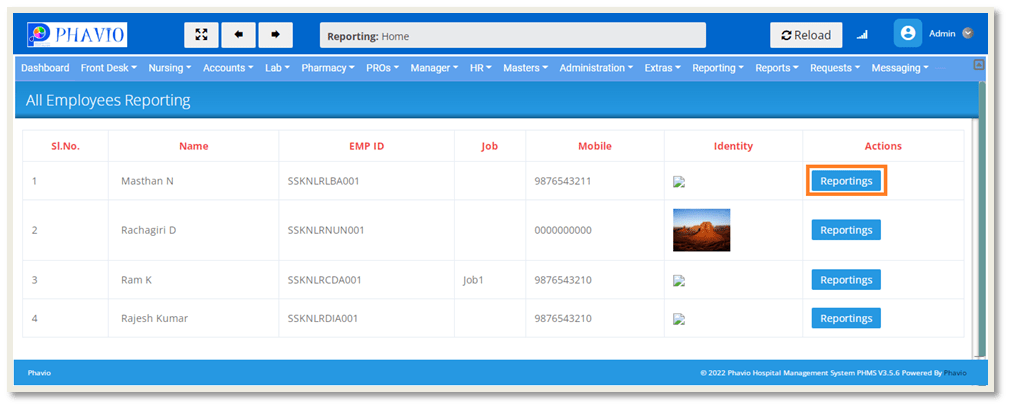
Task: Select the name Rachagiri D
Action: point(149,230)
